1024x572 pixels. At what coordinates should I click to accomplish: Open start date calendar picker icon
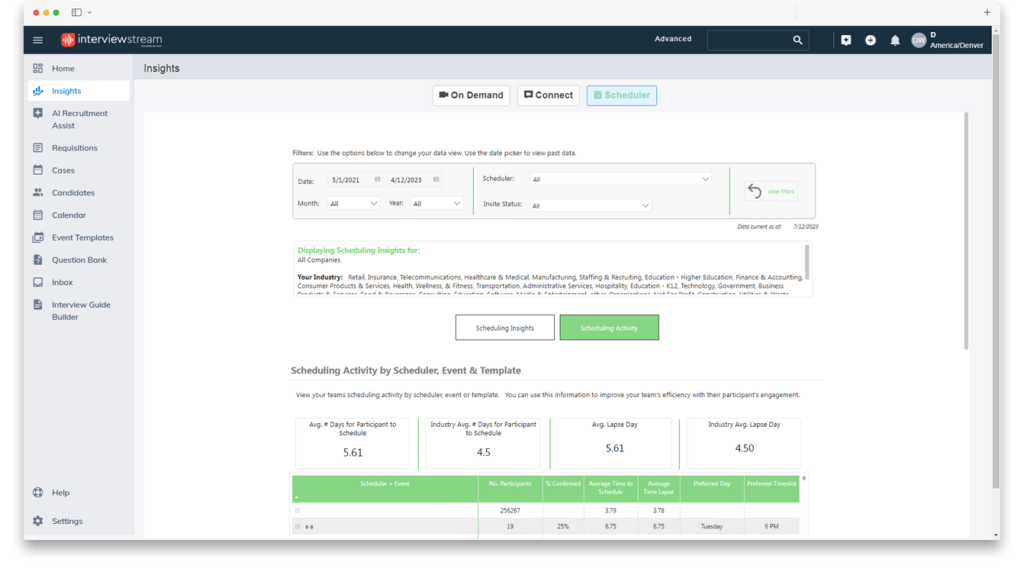pyautogui.click(x=377, y=180)
